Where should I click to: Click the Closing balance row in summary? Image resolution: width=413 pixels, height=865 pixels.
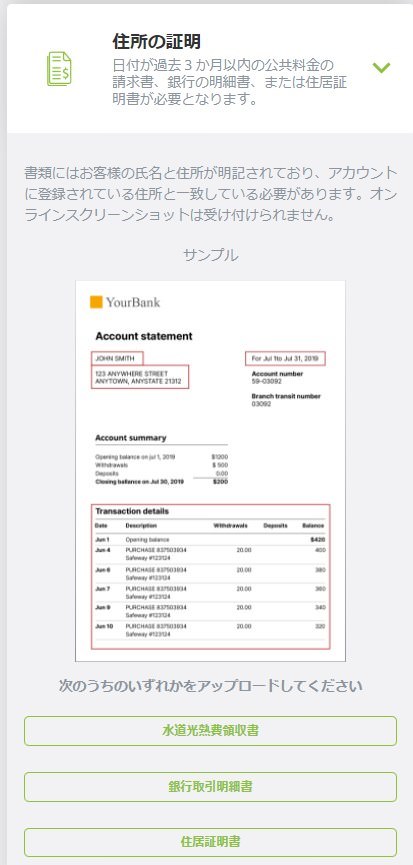click(162, 482)
